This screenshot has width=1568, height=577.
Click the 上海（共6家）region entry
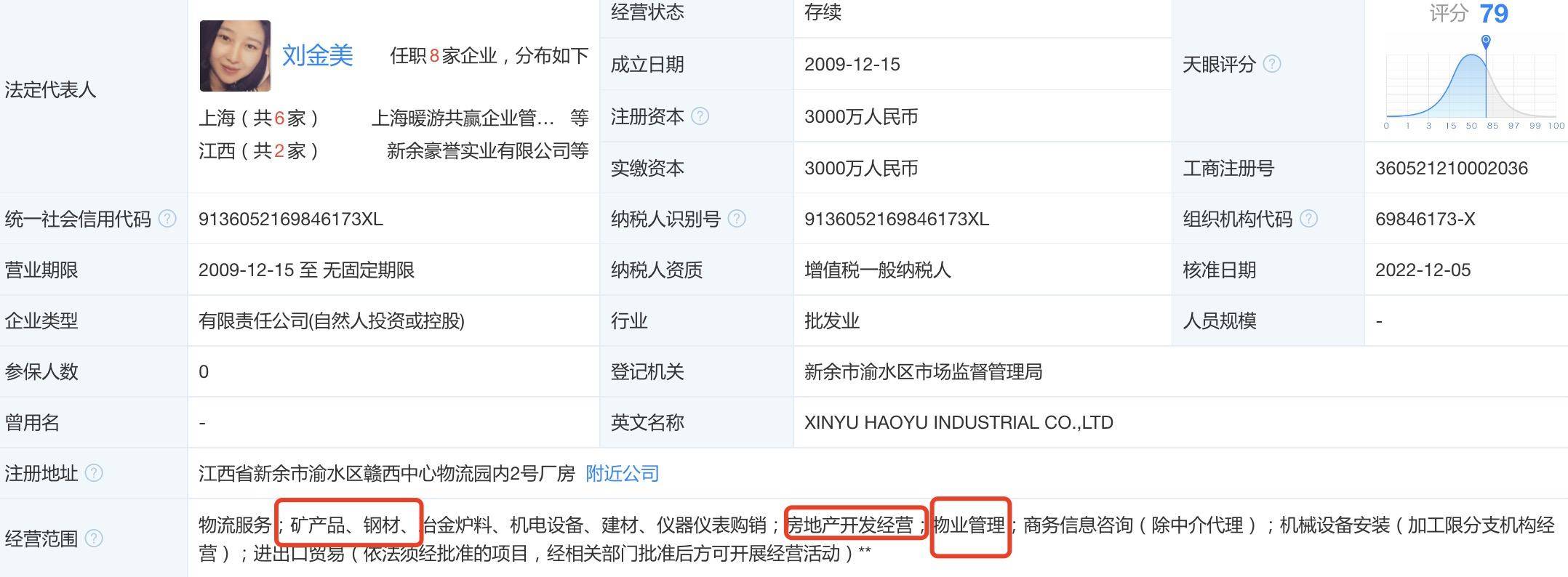coord(258,118)
